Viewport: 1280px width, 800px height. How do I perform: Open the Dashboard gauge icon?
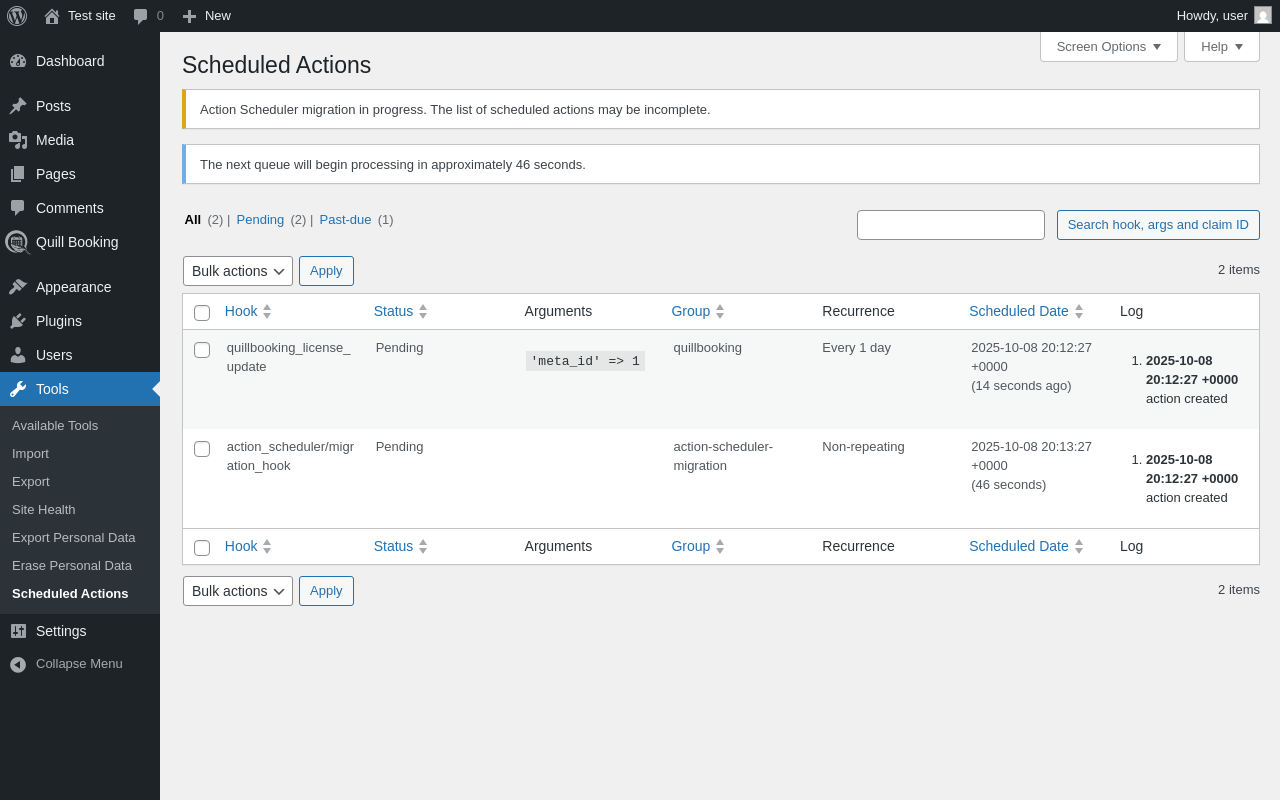18,61
